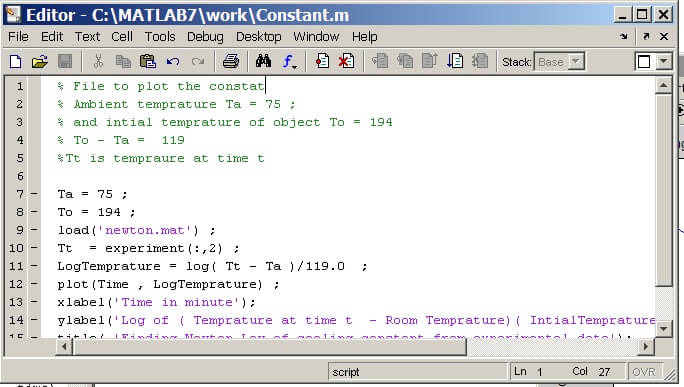Open the File menu
Image resolution: width=684 pixels, height=387 pixels.
tap(18, 37)
